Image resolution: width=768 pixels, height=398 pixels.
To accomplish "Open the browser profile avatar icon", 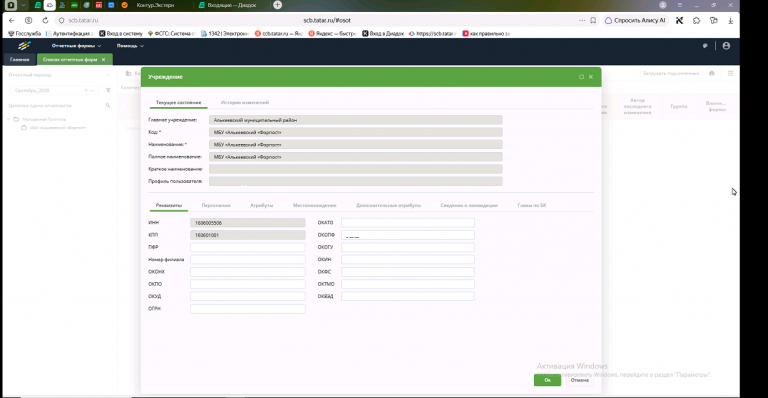I will point(663,5).
